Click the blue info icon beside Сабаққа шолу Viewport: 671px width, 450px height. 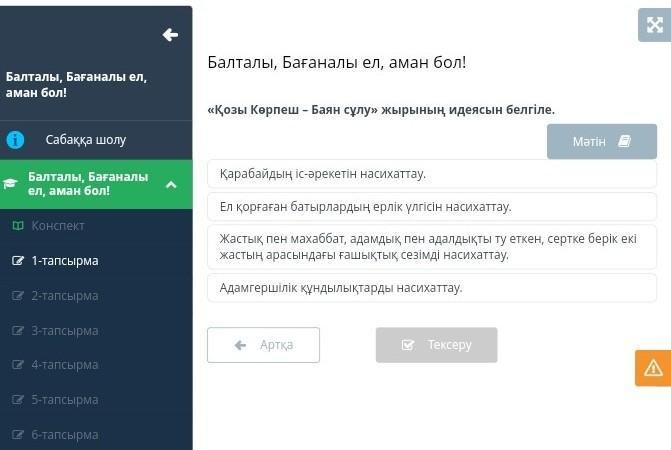tap(15, 140)
